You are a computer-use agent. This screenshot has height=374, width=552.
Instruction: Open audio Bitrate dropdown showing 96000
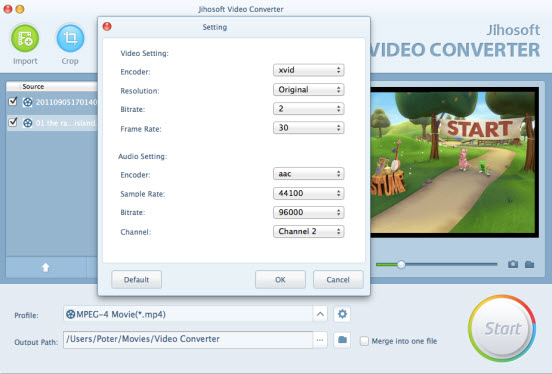click(x=308, y=212)
